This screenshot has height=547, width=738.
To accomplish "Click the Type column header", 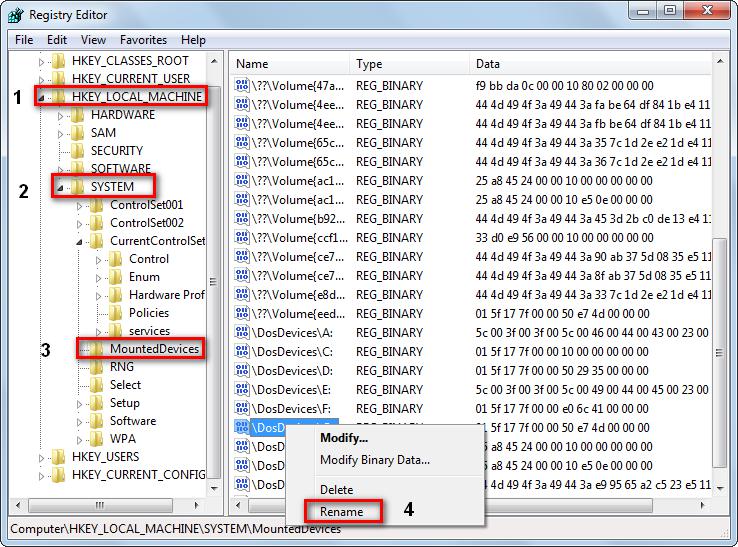I will point(409,64).
